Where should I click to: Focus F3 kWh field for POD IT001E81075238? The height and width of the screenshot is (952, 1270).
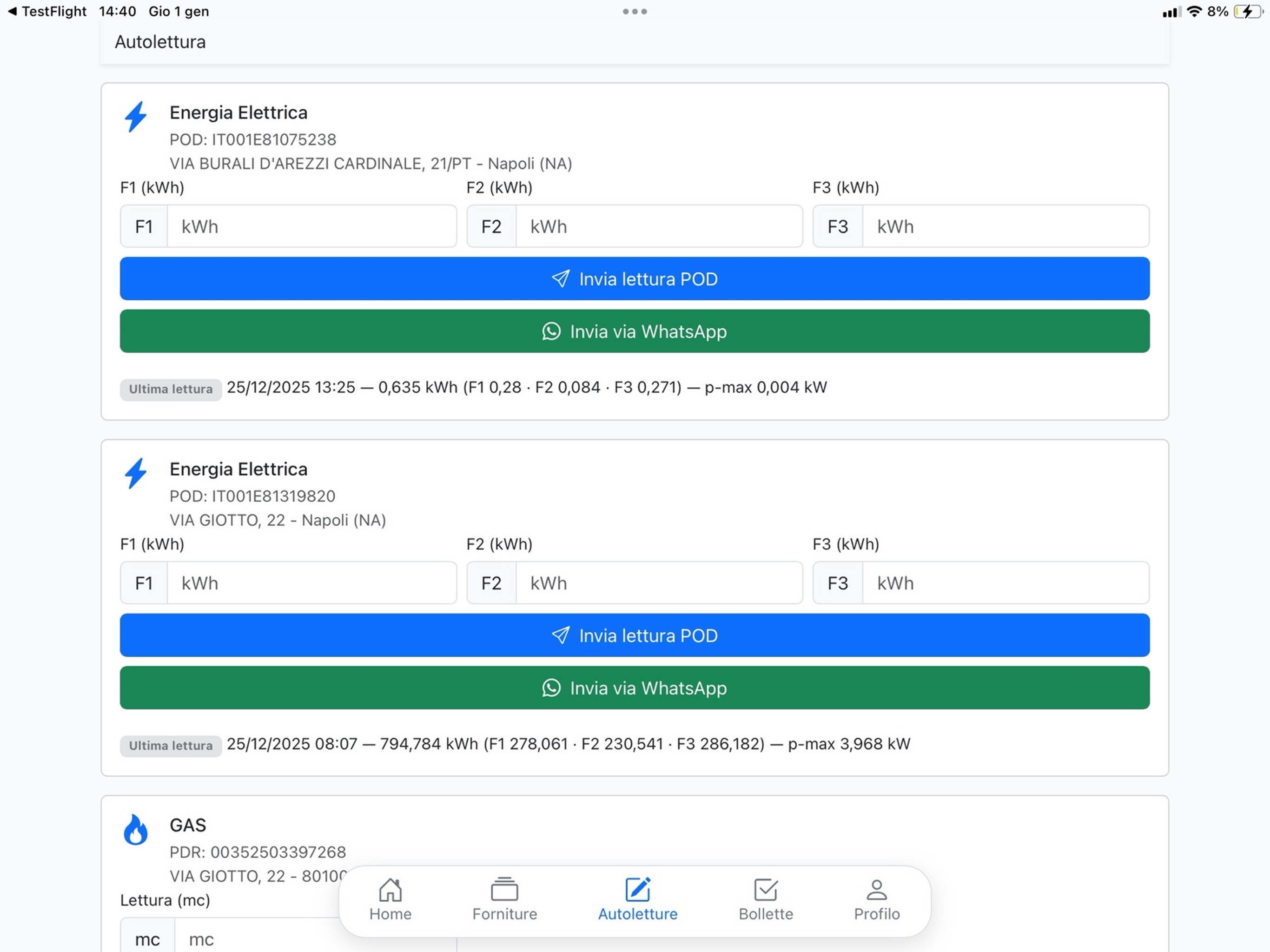(1006, 226)
